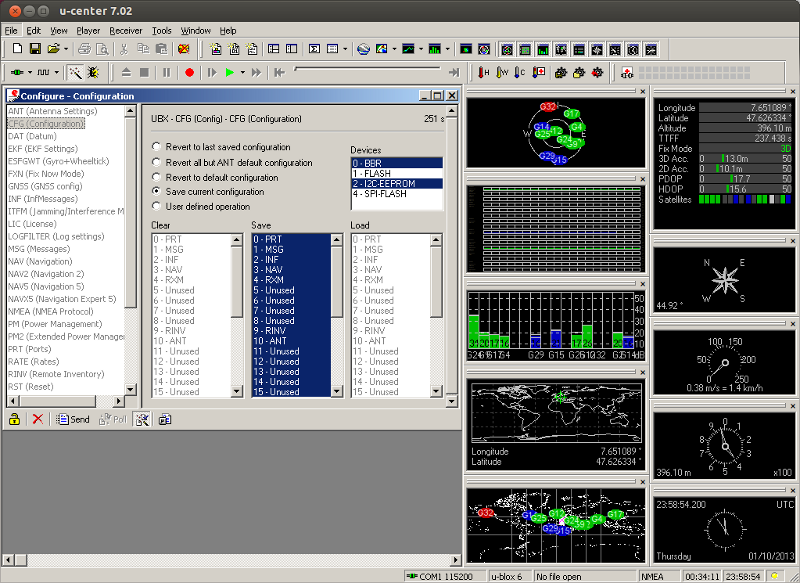Viewport: 800px width, 583px height.
Task: Open the baudrate dropdown arrow
Action: [x=57, y=73]
